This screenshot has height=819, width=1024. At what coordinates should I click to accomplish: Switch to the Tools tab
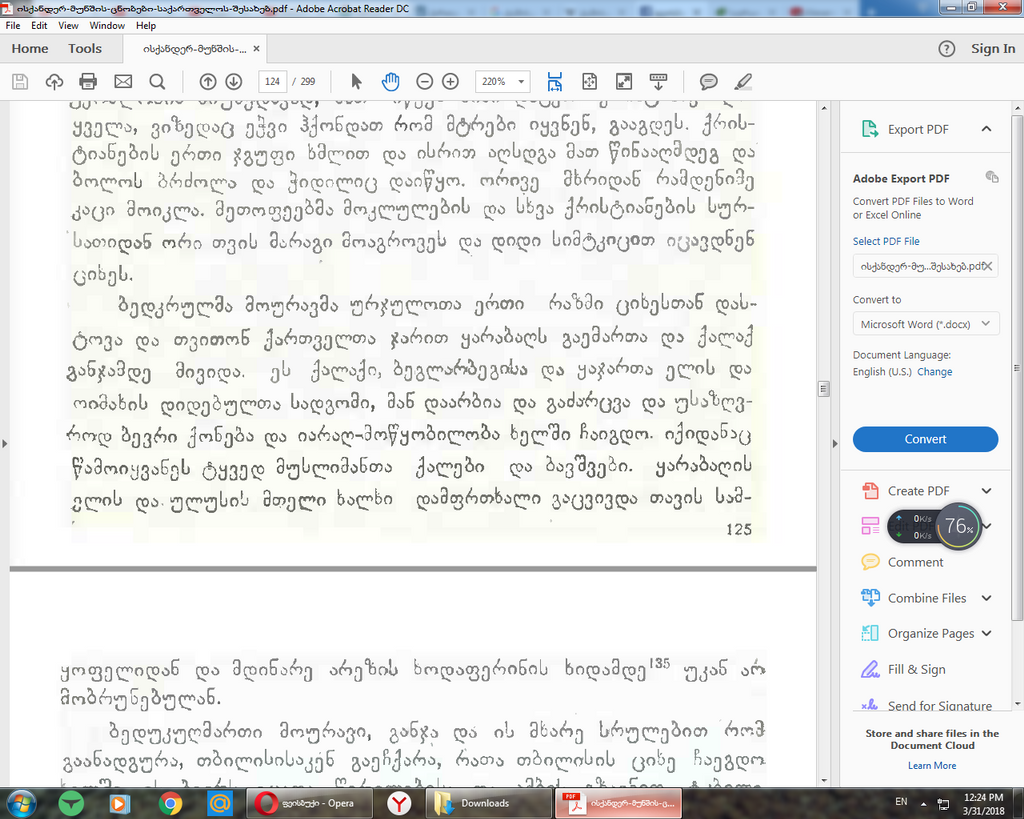pos(85,48)
